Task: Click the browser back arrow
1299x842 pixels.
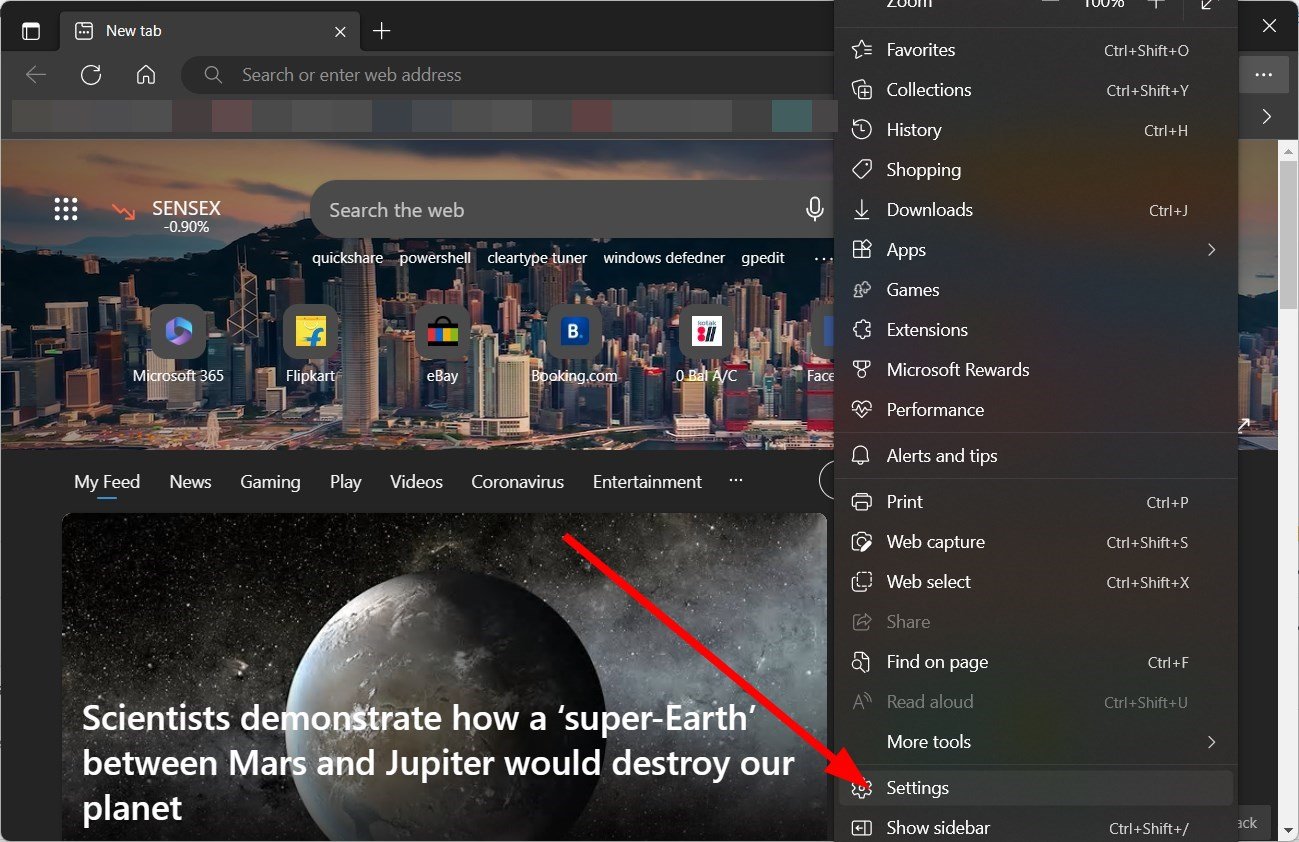Action: click(36, 75)
